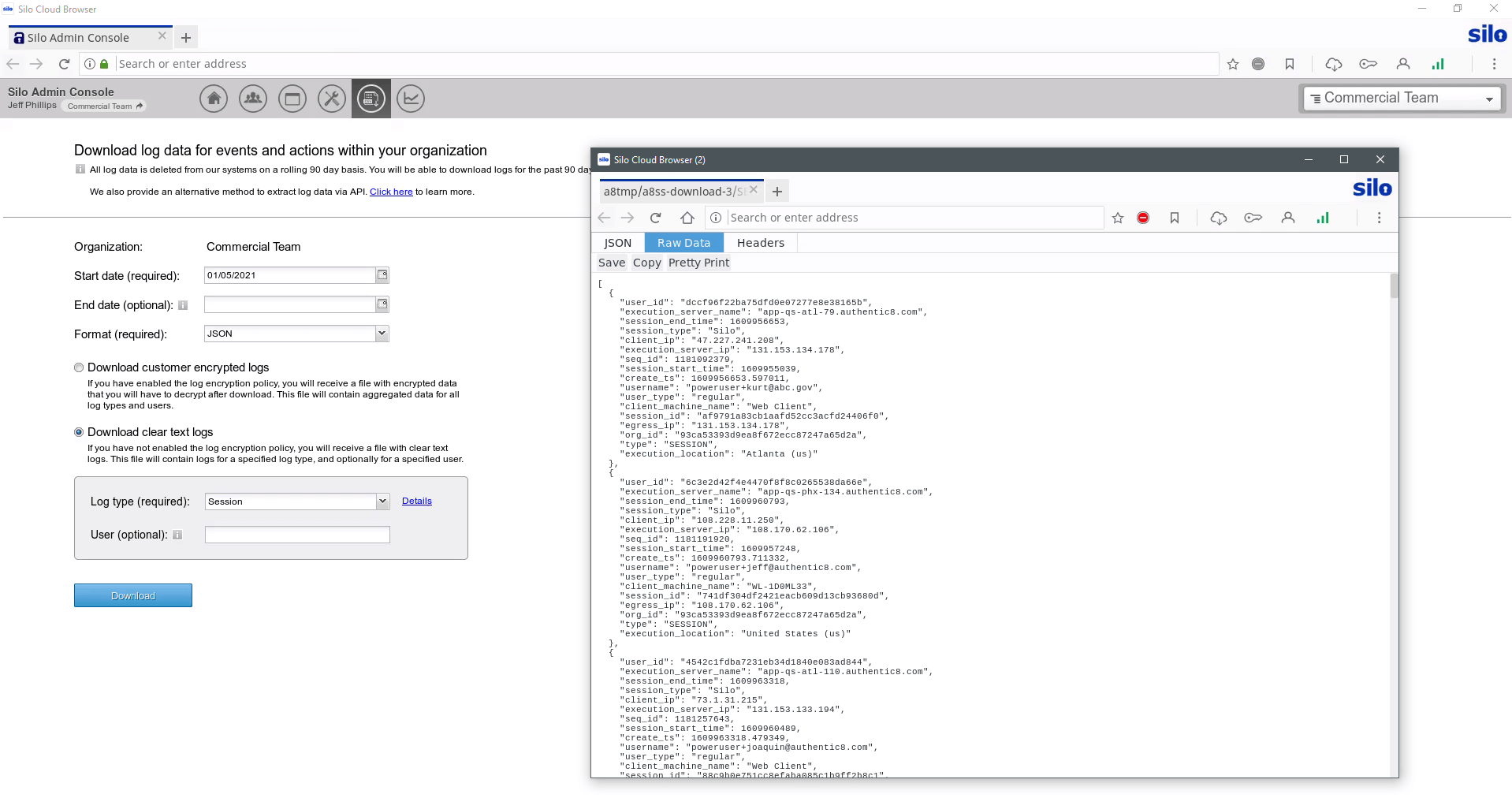Click the red blocker icon in second window
This screenshot has height=798, width=1512.
coord(1143,218)
